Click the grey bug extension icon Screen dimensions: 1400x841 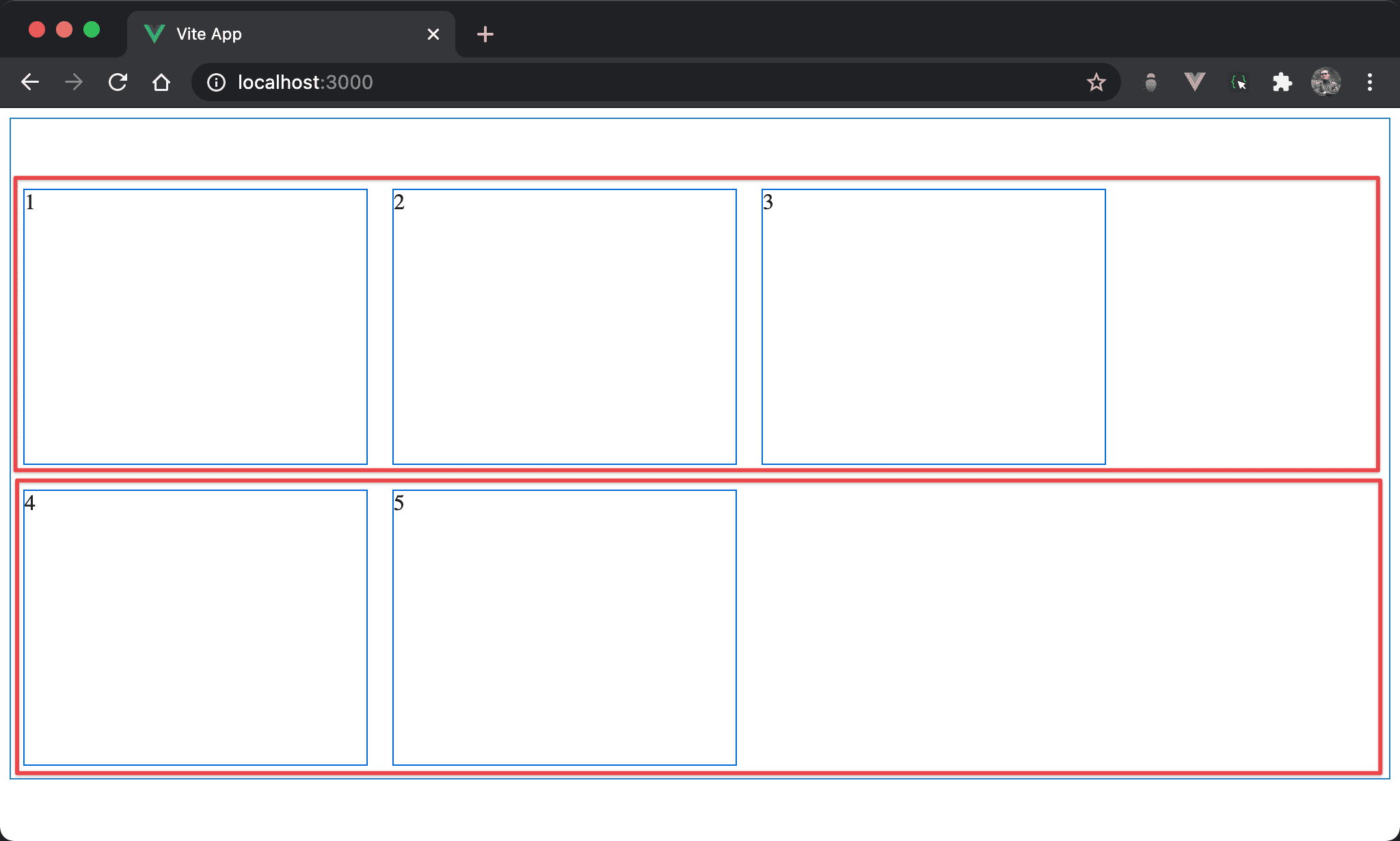click(x=1151, y=82)
